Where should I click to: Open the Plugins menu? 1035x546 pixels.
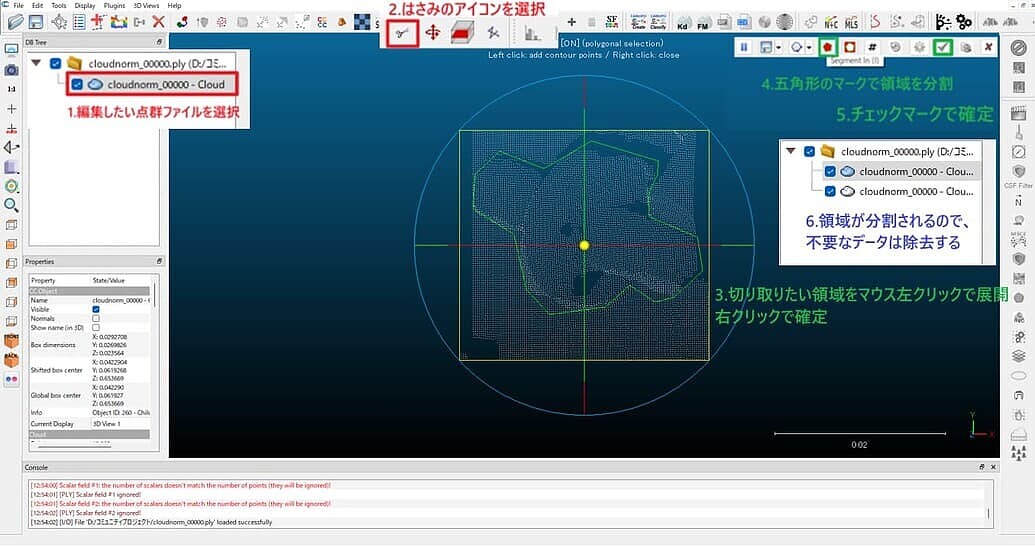click(114, 5)
